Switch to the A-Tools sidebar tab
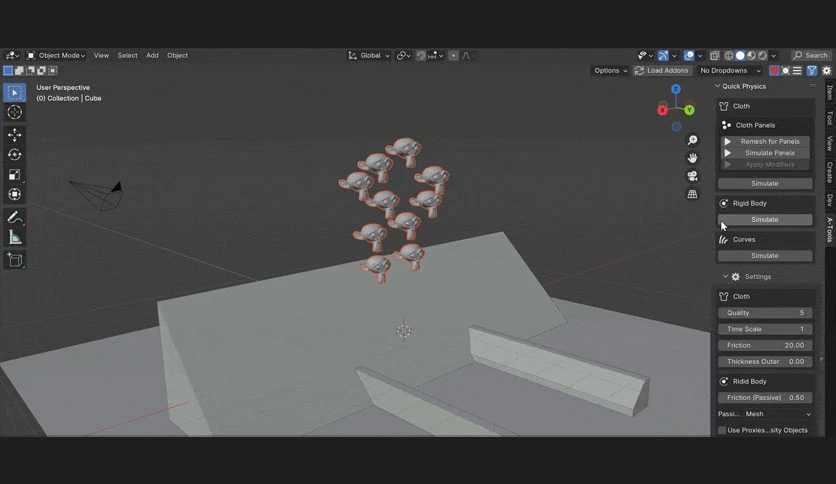This screenshot has width=836, height=484. click(830, 230)
